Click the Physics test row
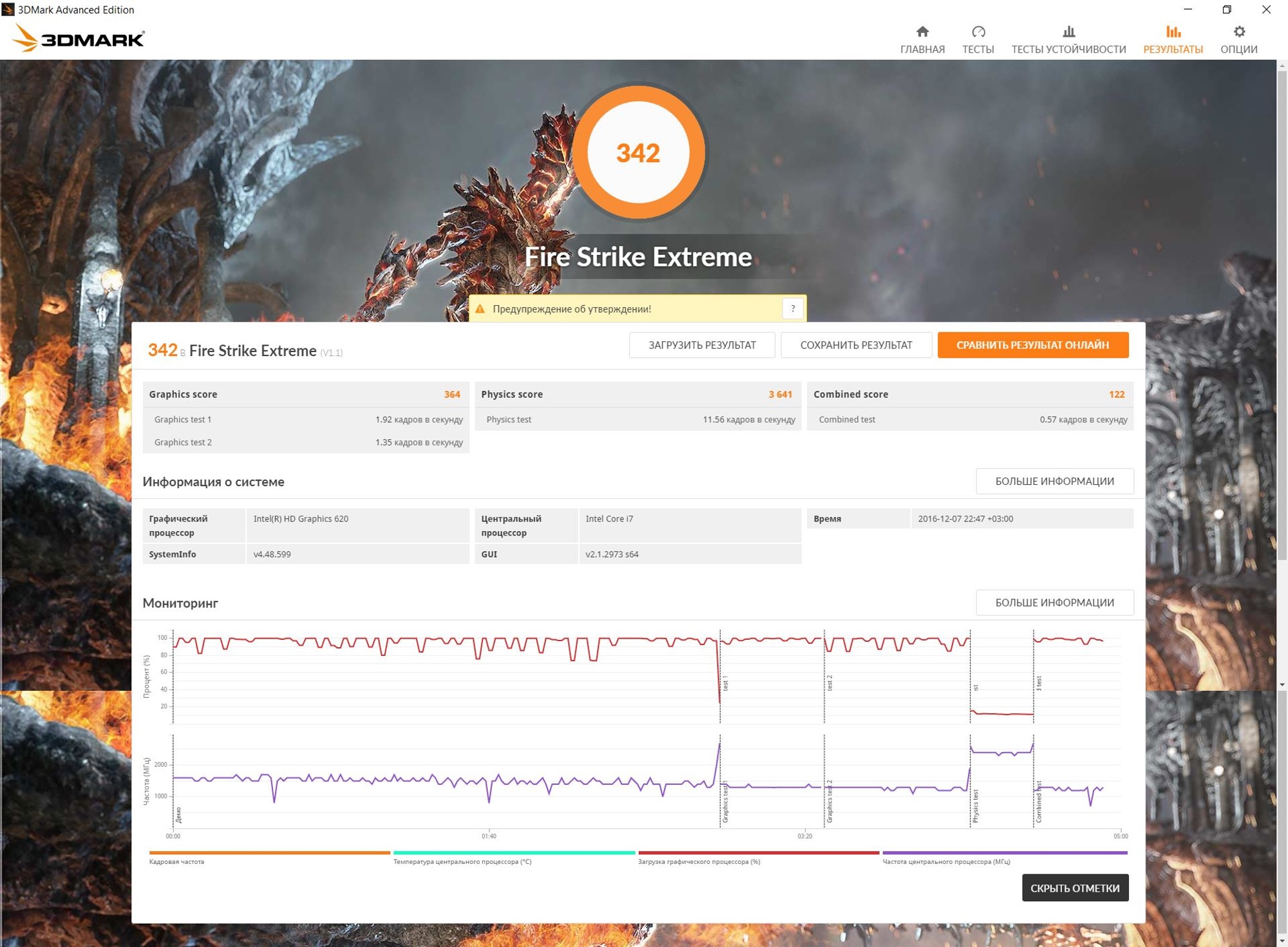Image resolution: width=1288 pixels, height=947 pixels. click(x=638, y=419)
